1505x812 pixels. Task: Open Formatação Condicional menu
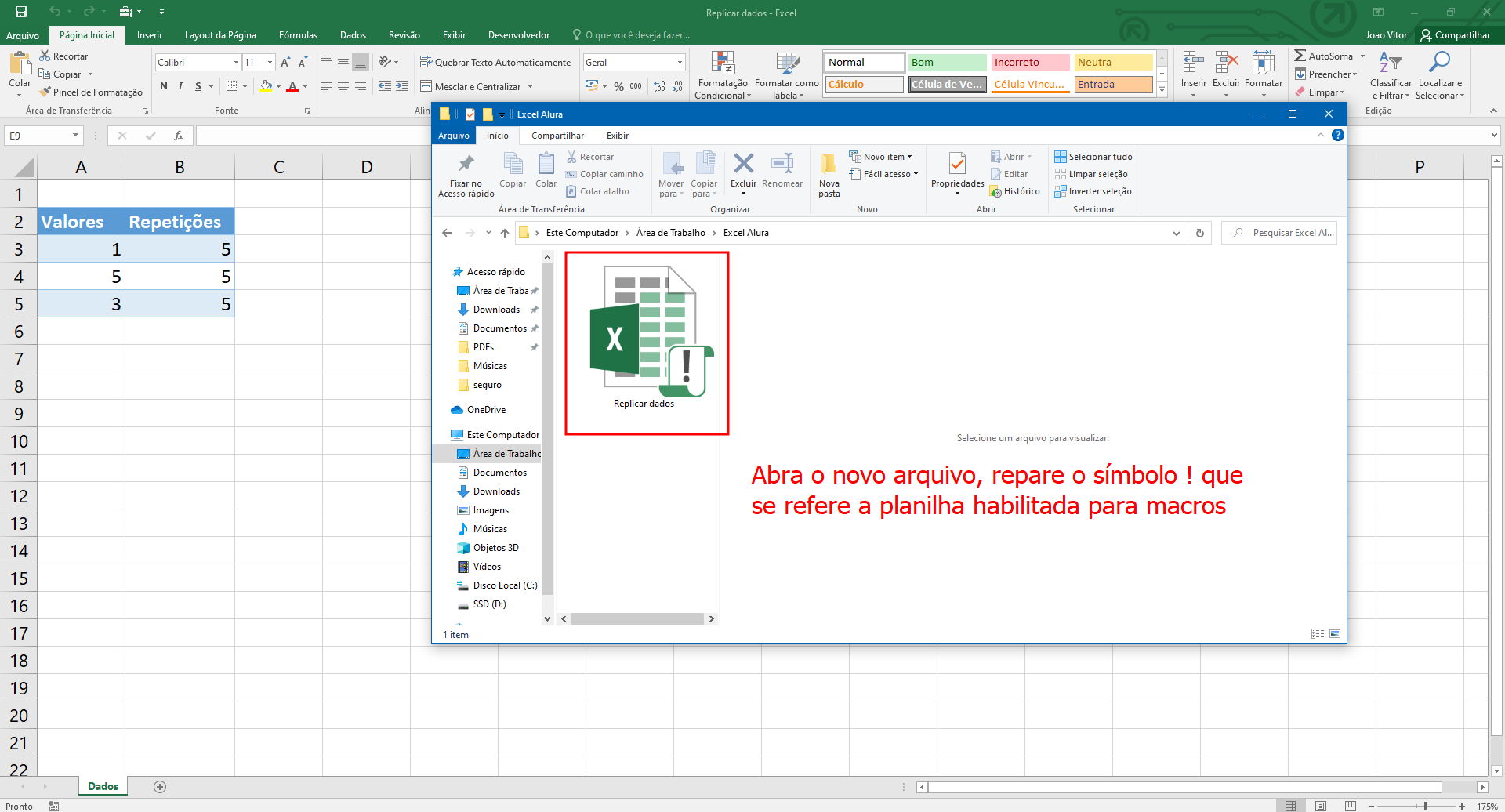723,75
